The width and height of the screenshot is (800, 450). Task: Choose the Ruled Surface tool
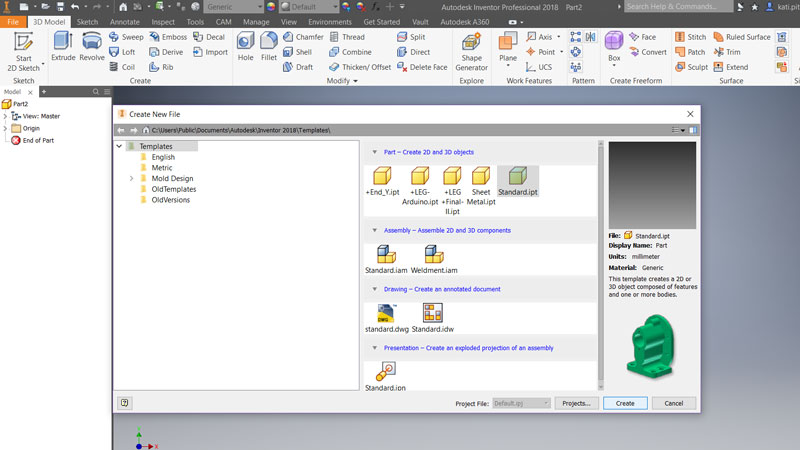click(742, 37)
